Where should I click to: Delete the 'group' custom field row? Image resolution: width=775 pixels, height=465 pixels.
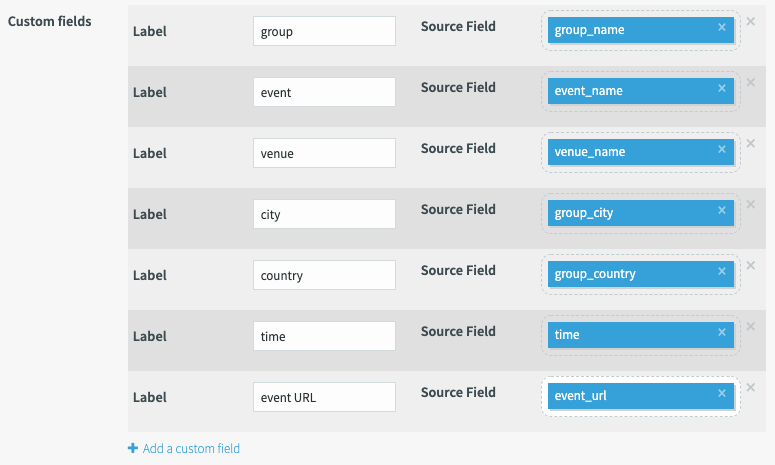[x=751, y=21]
